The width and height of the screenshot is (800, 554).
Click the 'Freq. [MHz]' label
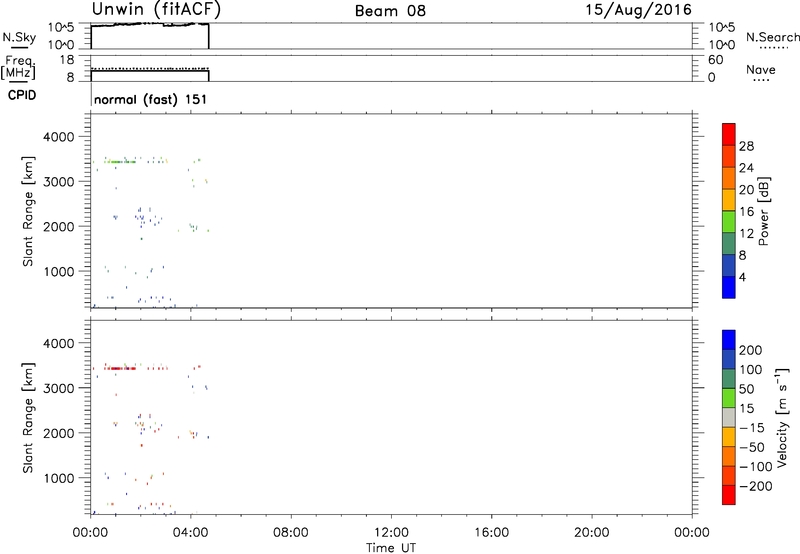pos(18,67)
